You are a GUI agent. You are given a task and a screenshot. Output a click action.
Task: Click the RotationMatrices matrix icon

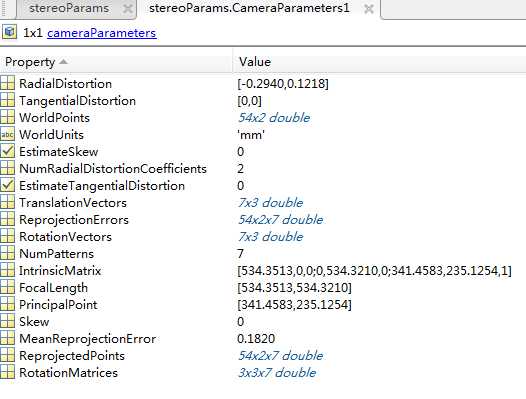(x=7, y=372)
